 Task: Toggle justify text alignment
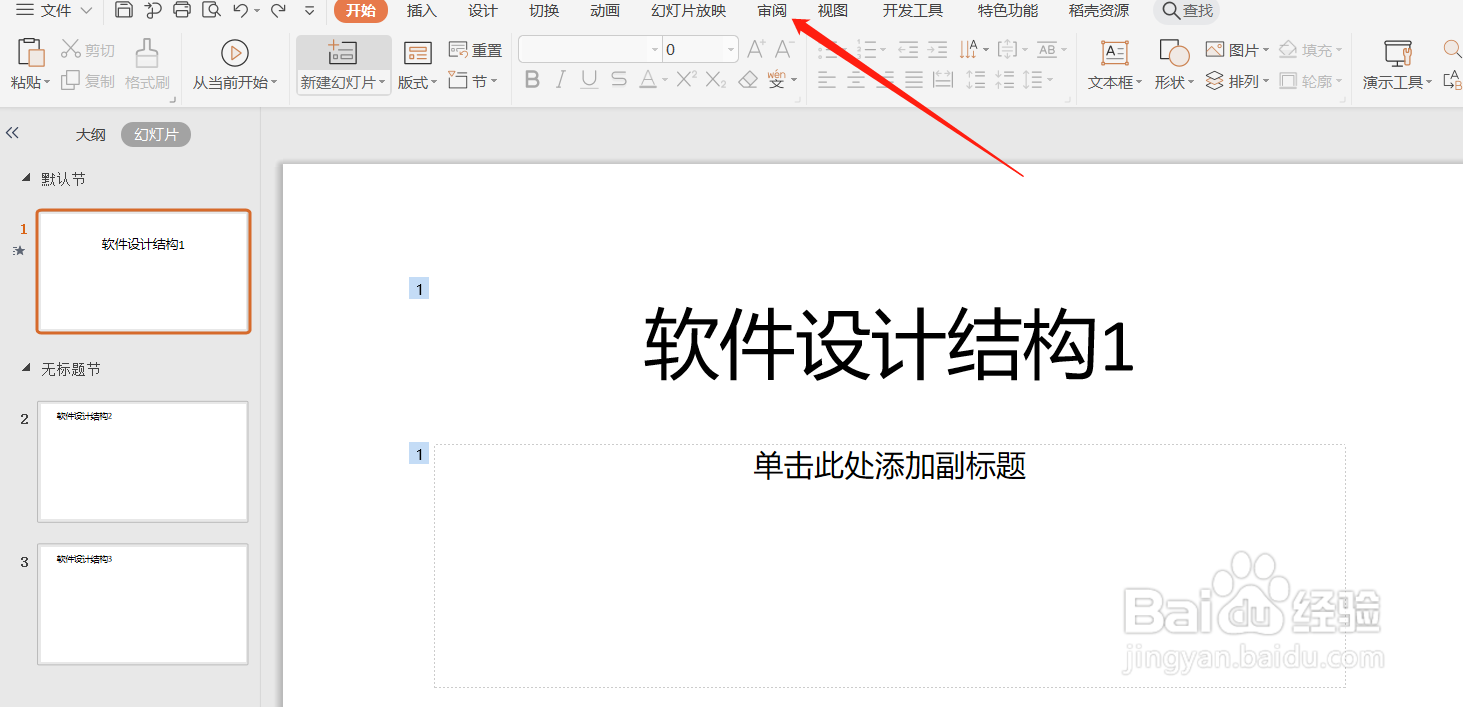(x=914, y=80)
